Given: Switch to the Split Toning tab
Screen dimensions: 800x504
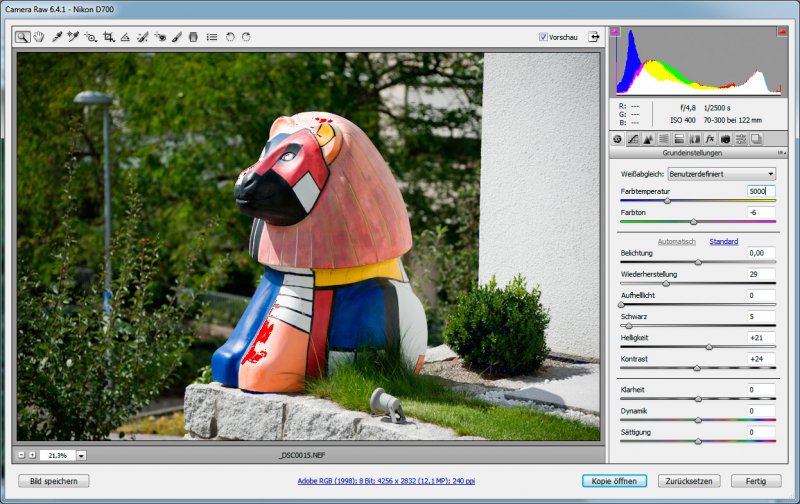Looking at the screenshot, I should (x=679, y=139).
